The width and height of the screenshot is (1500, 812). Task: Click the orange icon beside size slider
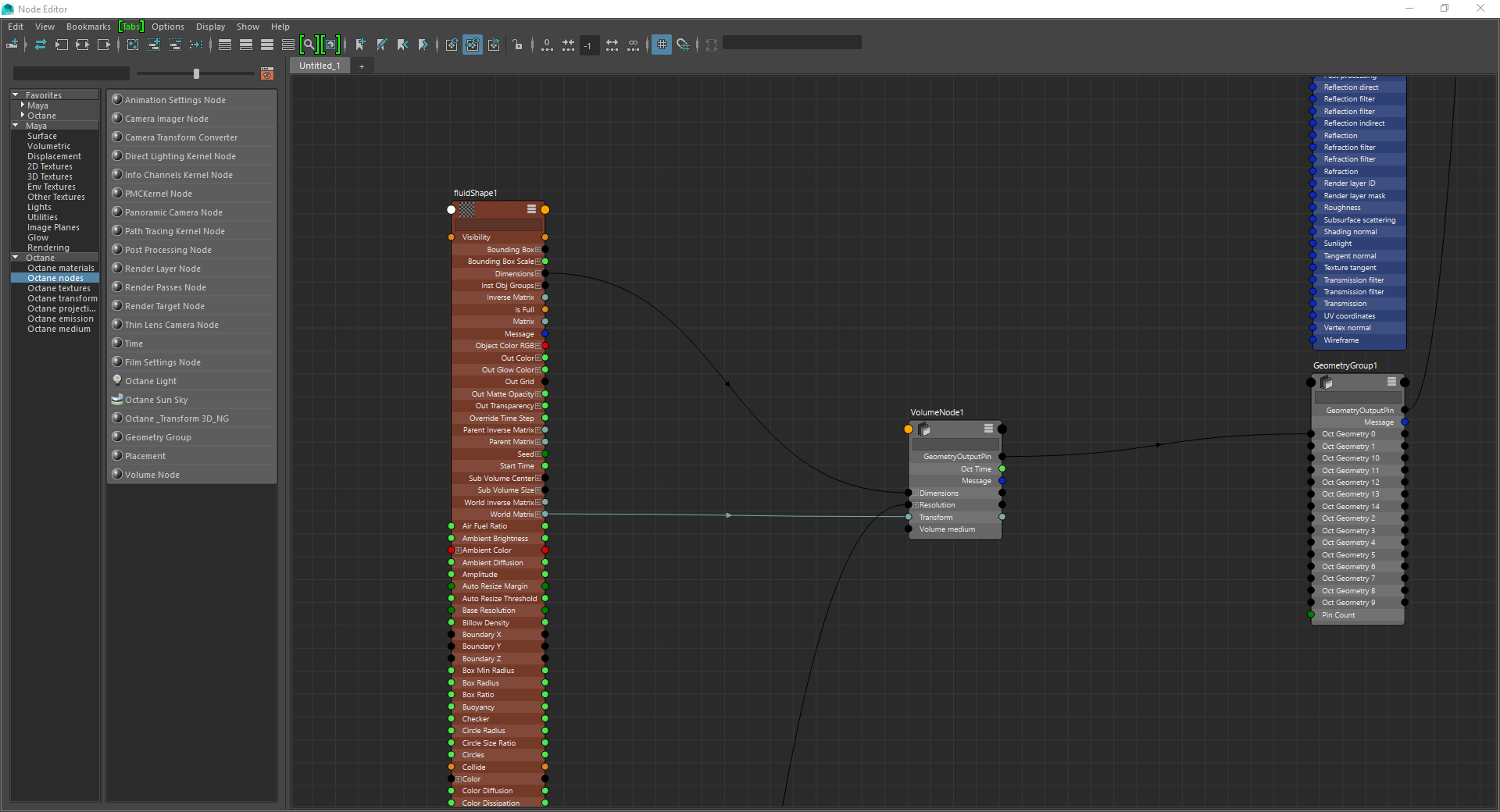coord(267,73)
